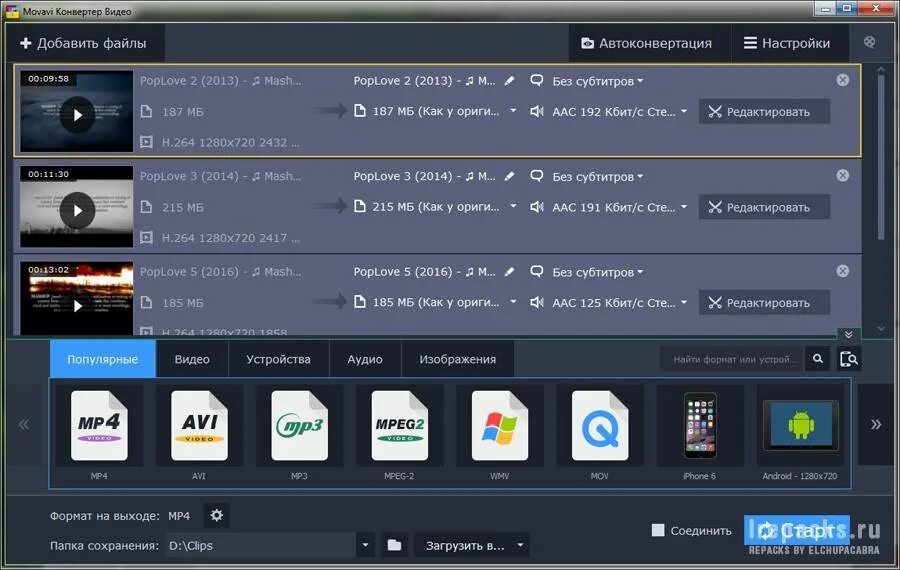The width and height of the screenshot is (900, 570).
Task: Click the icon right of Настройки
Action: click(x=870, y=42)
